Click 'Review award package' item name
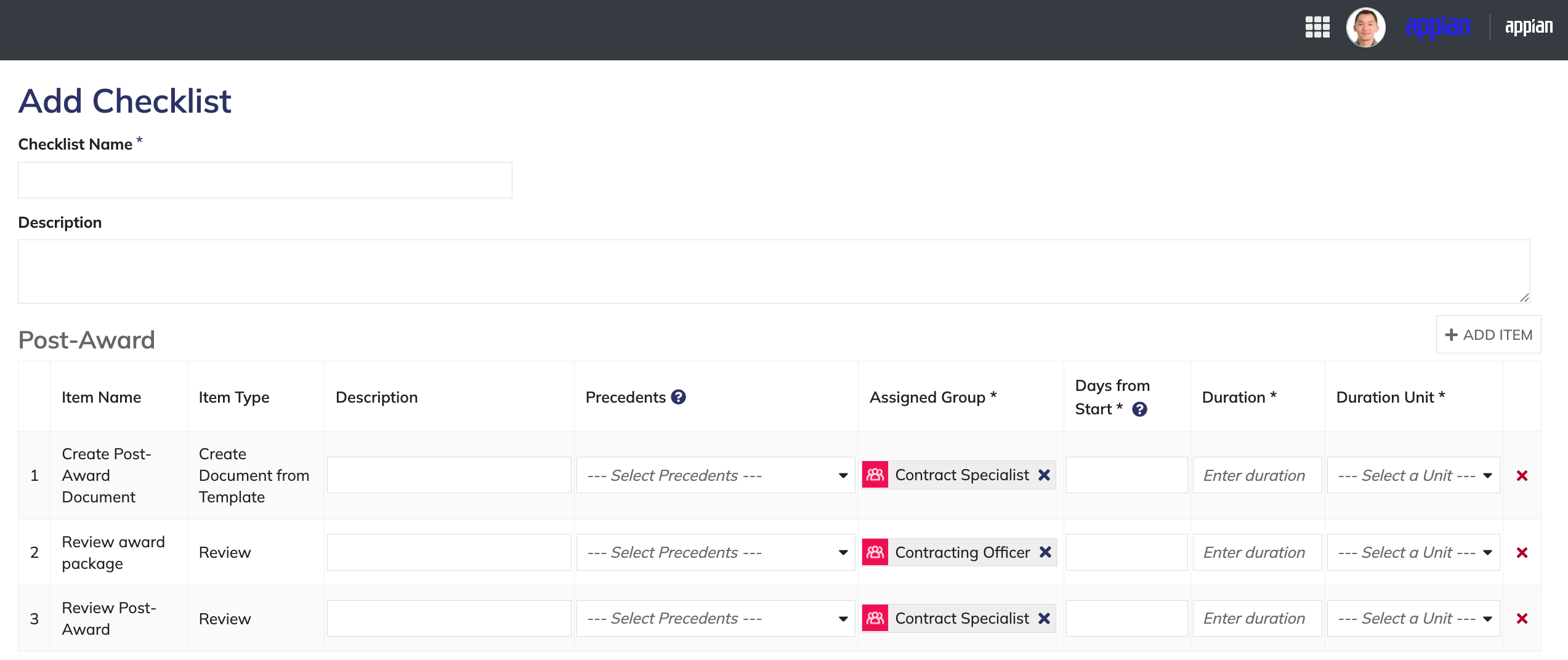Screen dimensions: 1568x660 tap(113, 552)
